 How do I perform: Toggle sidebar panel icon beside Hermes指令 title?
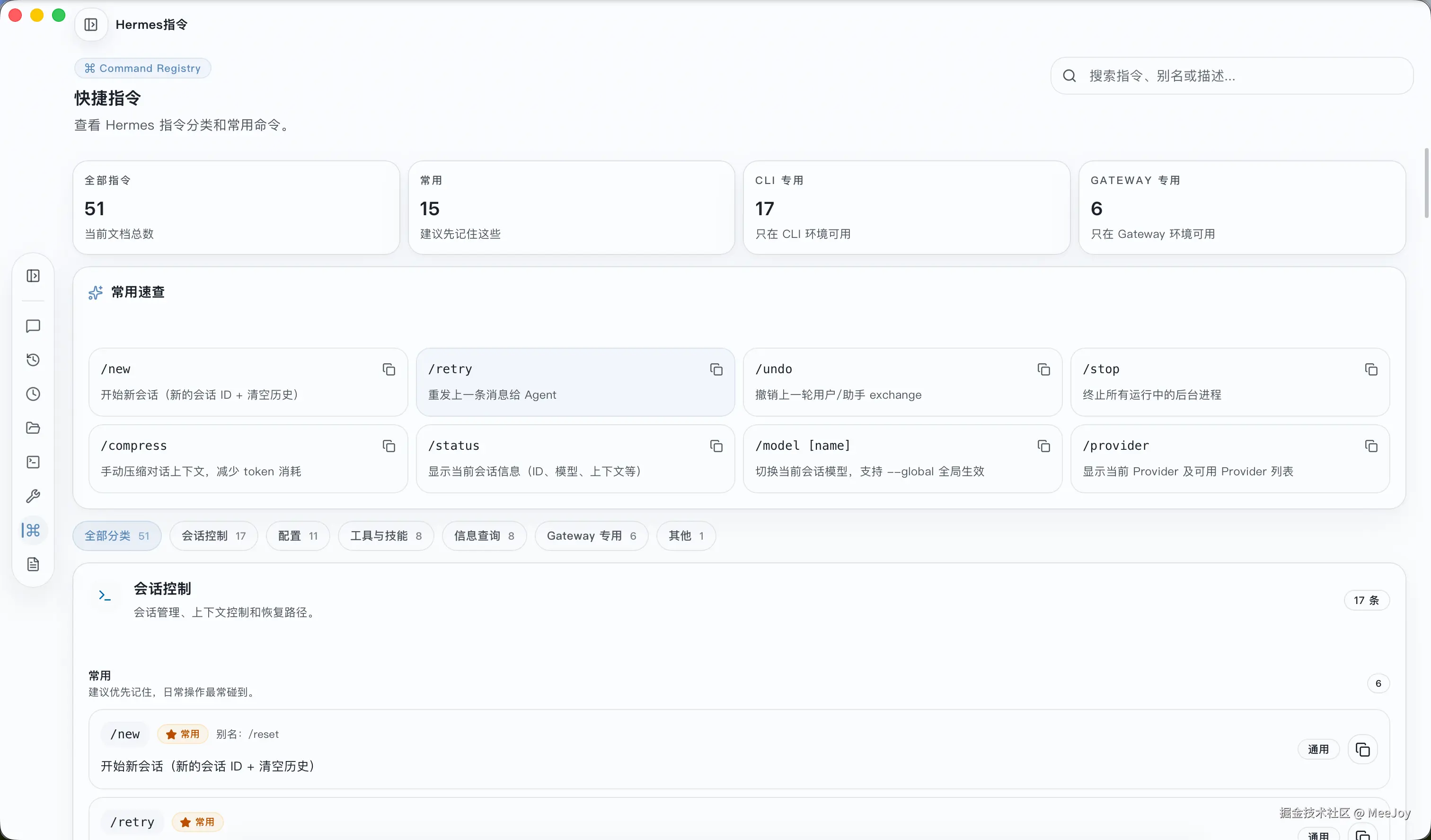click(91, 25)
